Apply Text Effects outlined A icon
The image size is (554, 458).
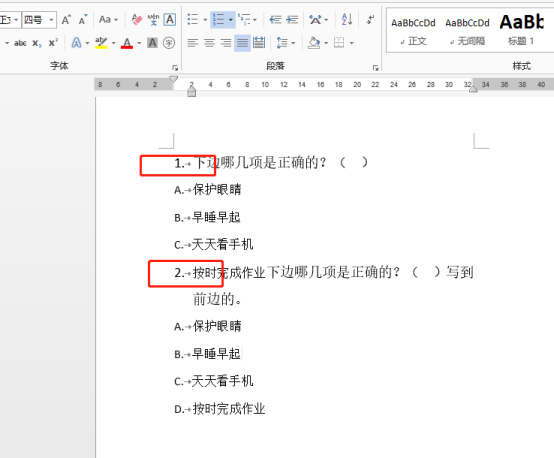(x=76, y=43)
